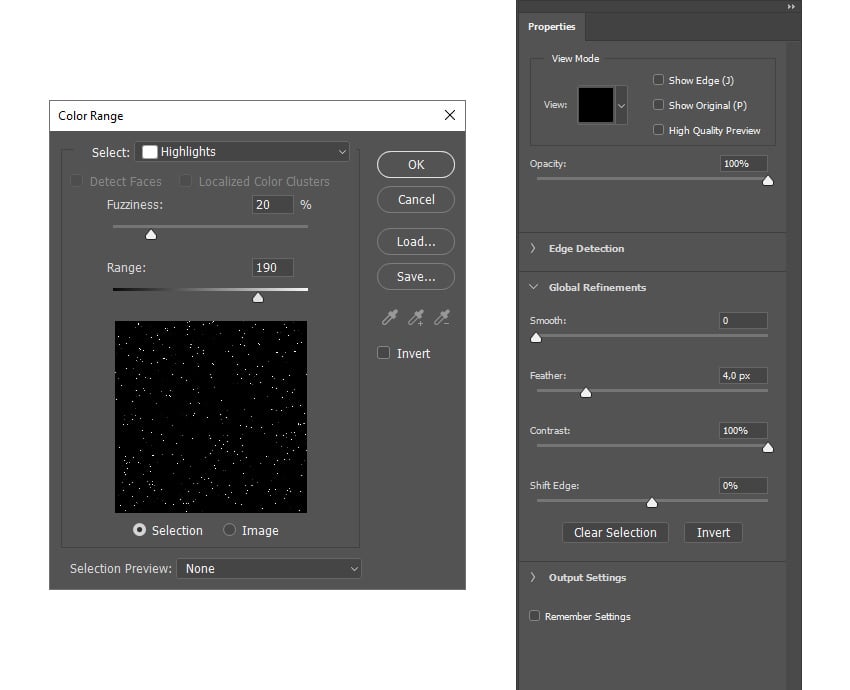Screen dimensions: 850x690
Task: Select the Subtract from Sample eyedropper
Action: click(x=442, y=318)
